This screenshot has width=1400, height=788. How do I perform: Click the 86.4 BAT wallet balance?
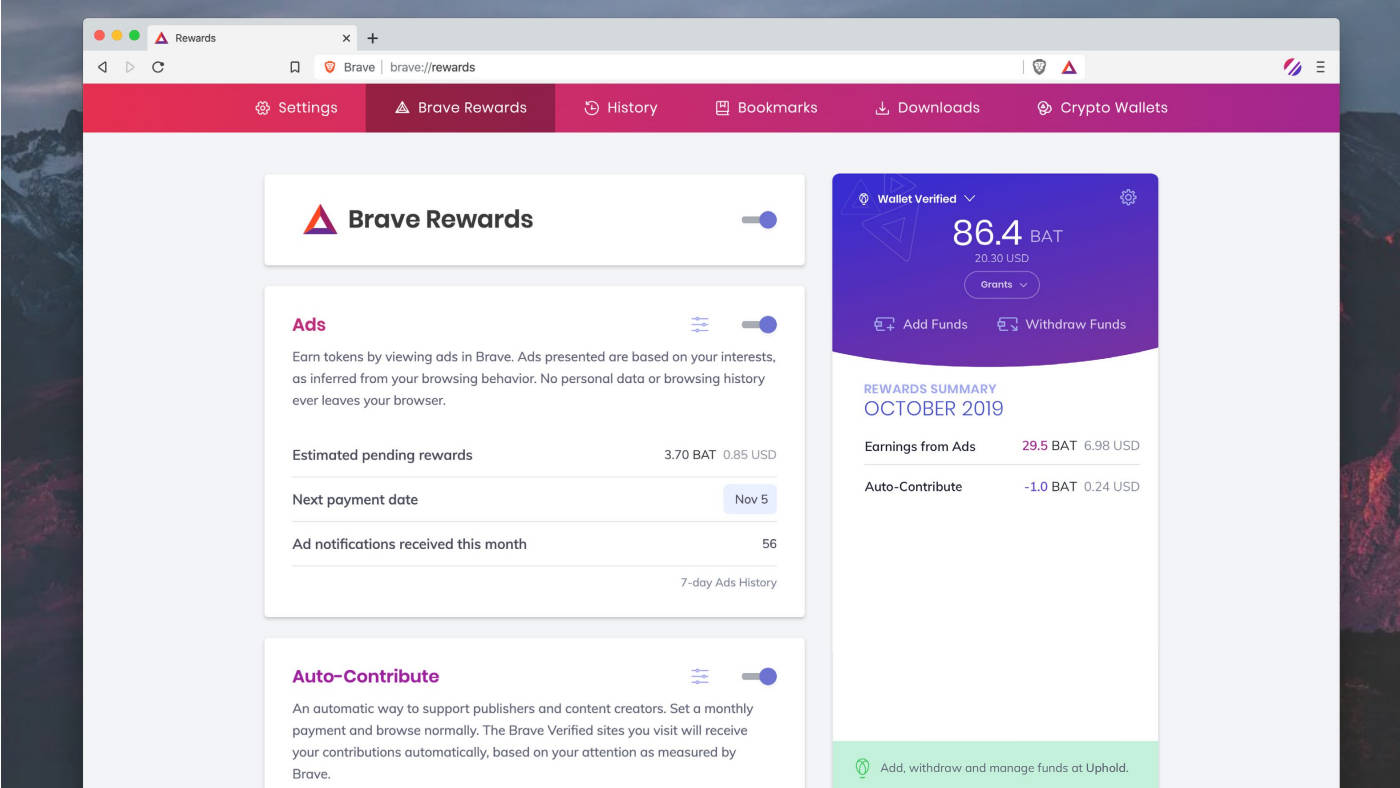click(1007, 233)
